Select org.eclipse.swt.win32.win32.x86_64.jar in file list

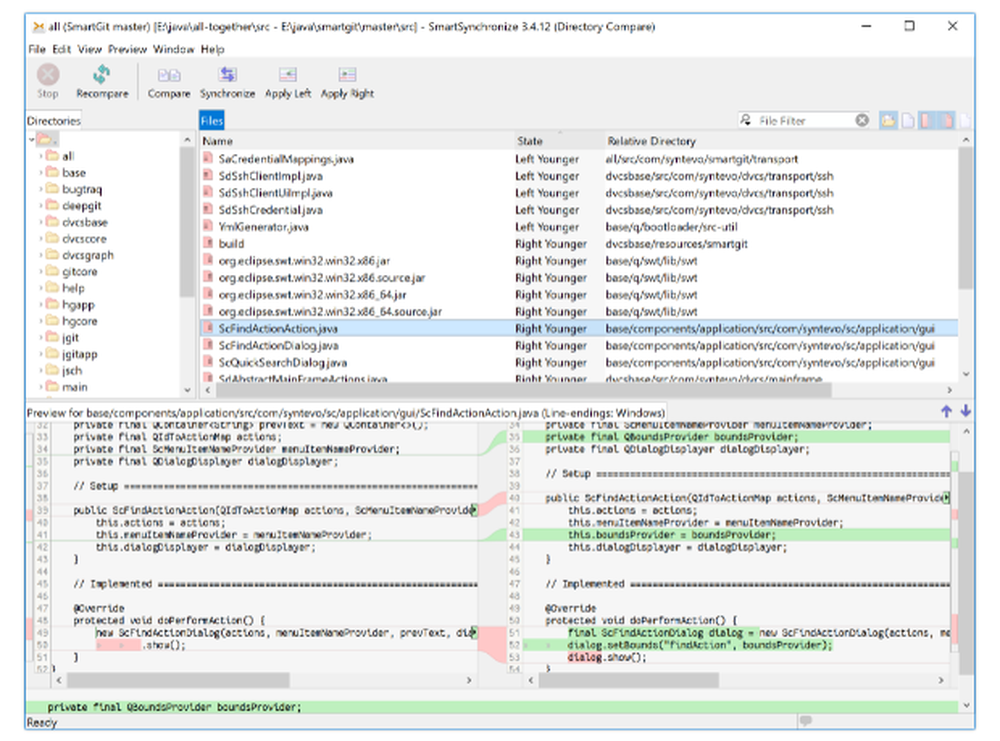point(579,295)
